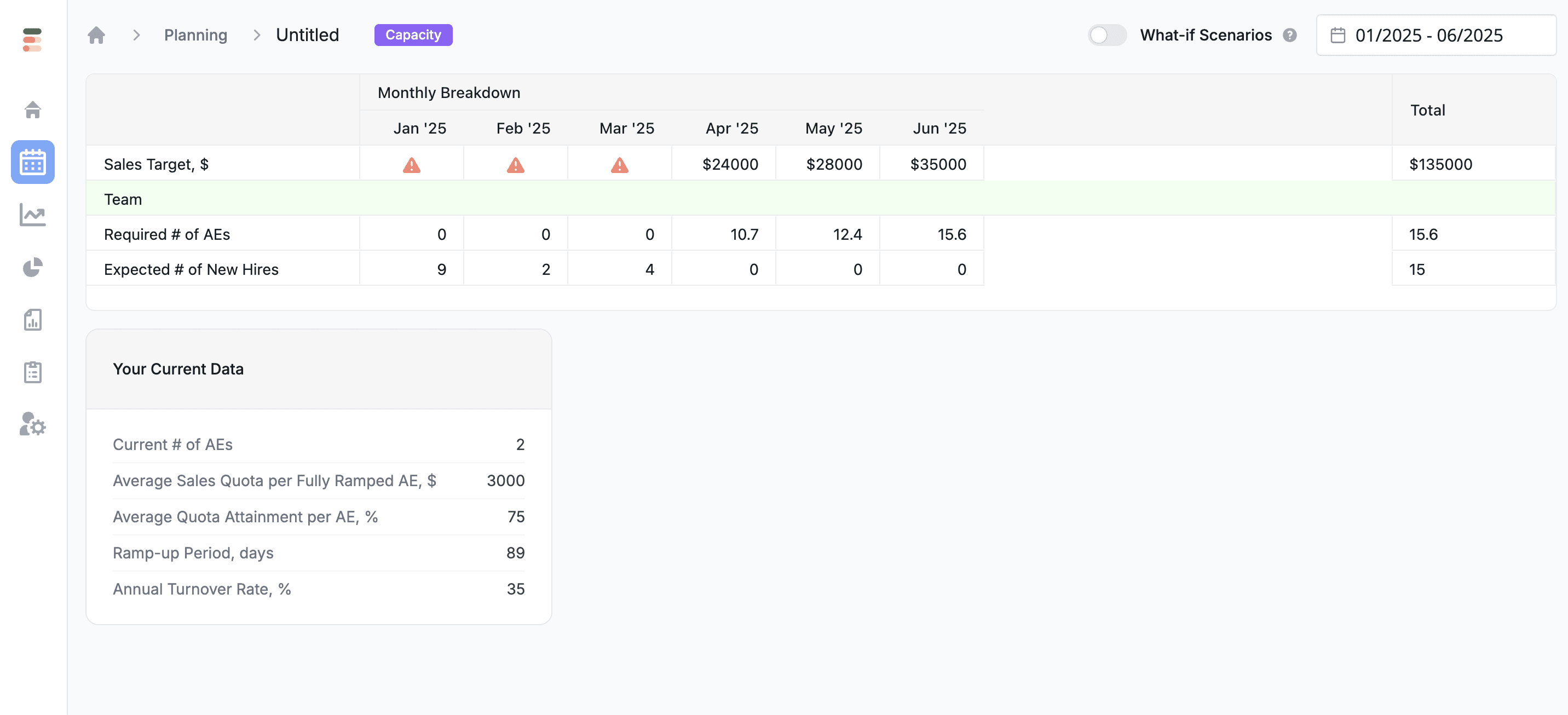Click the calendar icon in date range field
This screenshot has height=715, width=1568.
point(1338,35)
